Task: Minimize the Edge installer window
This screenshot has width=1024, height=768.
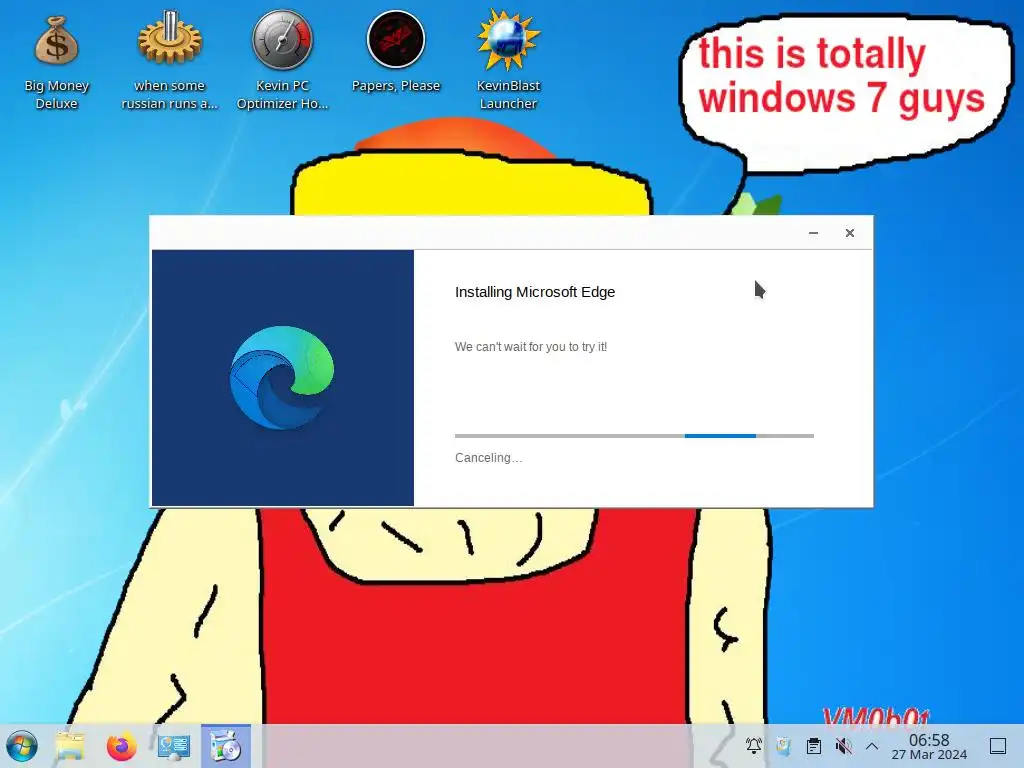Action: point(813,233)
